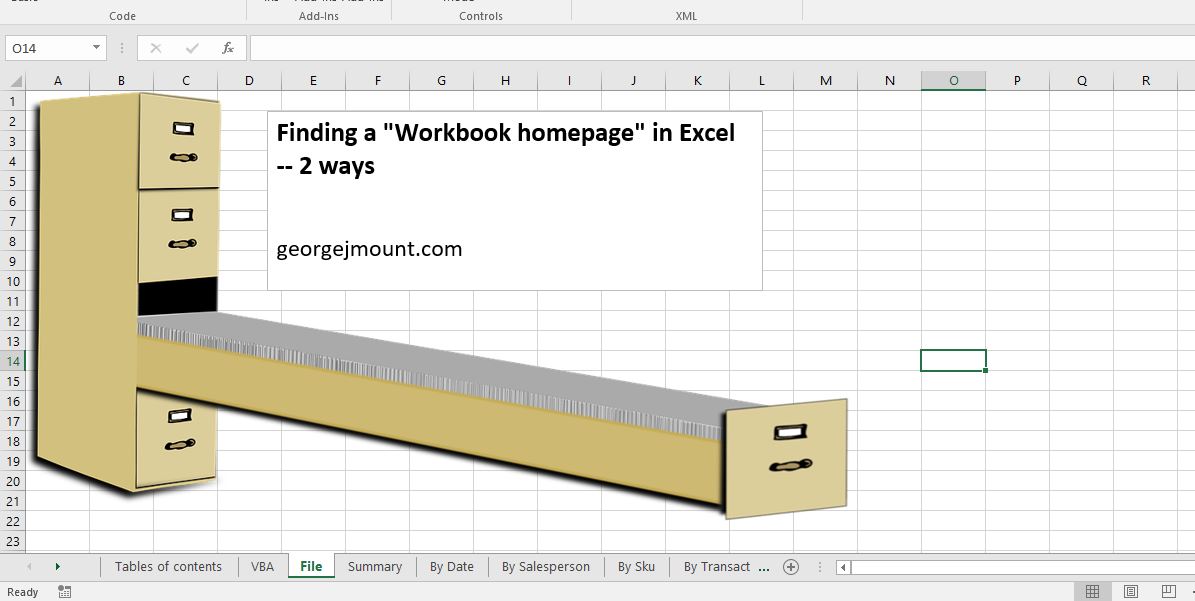Select column M header
This screenshot has height=601, width=1195.
[x=825, y=81]
